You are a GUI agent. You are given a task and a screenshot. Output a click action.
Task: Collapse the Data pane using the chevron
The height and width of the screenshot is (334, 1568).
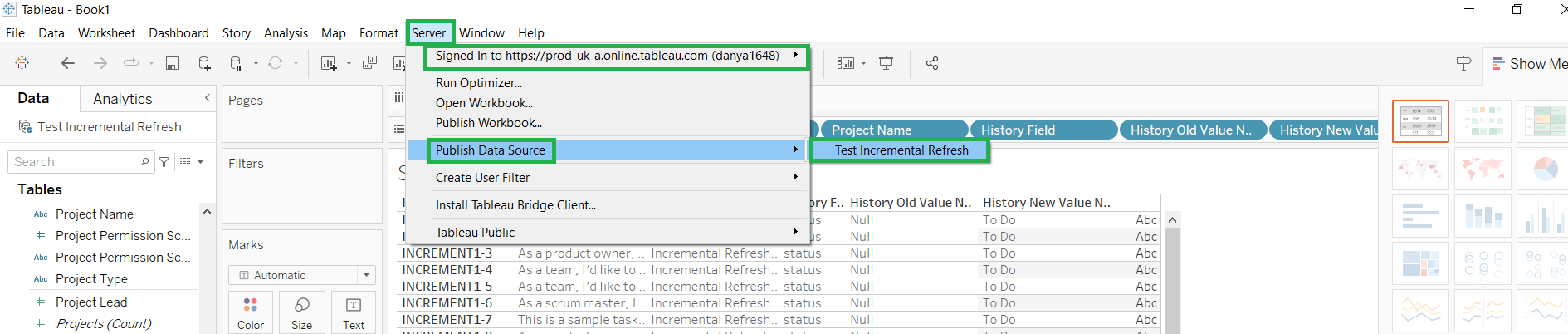pos(207,98)
